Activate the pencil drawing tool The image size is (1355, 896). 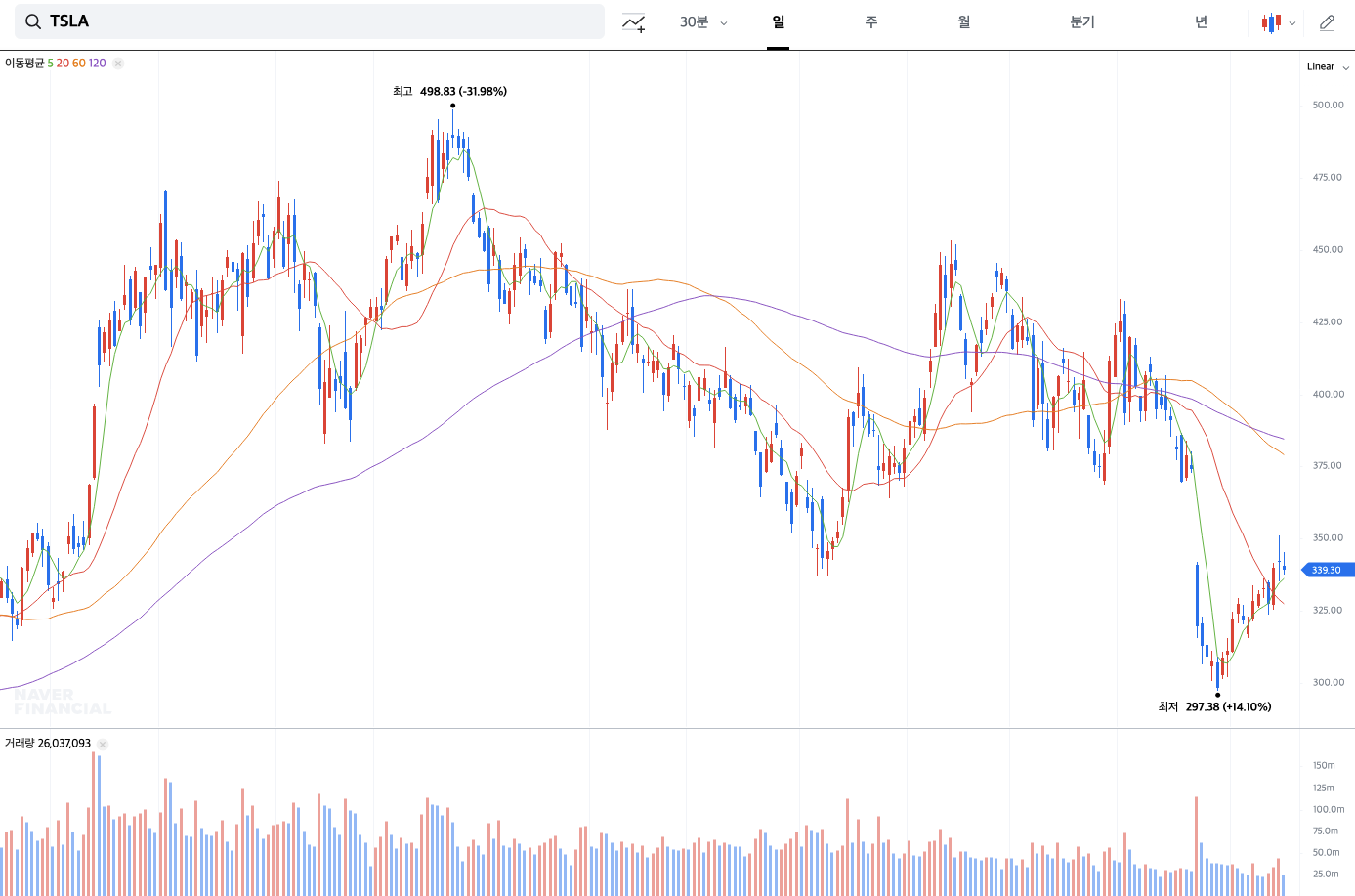tap(1327, 22)
